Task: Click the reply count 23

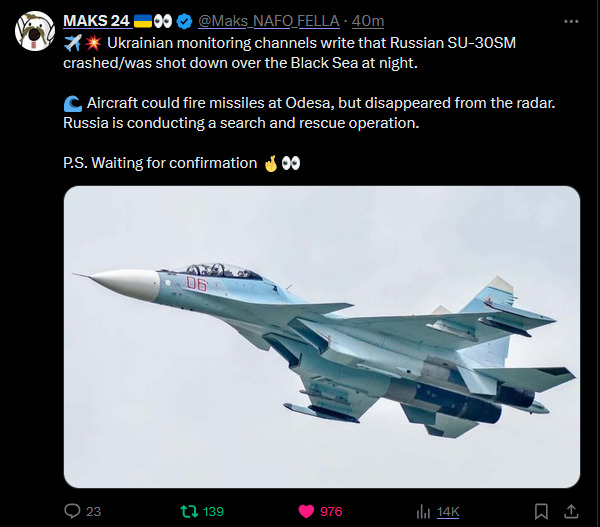Action: [93, 511]
